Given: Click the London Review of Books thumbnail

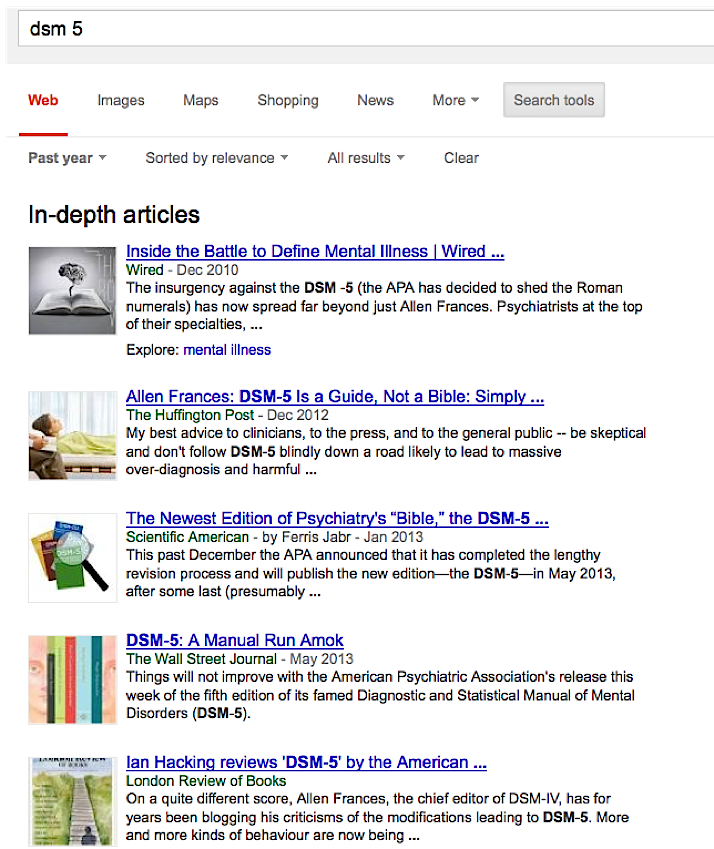Looking at the screenshot, I should tap(73, 802).
